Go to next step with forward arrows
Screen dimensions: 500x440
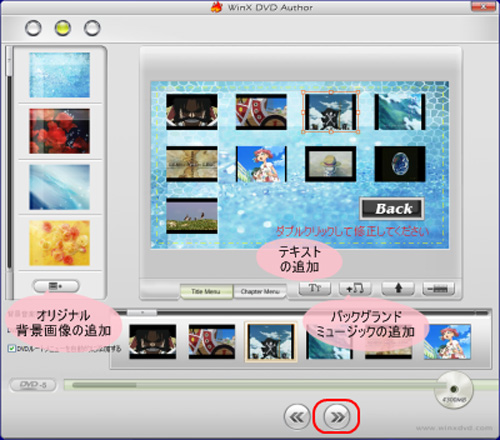click(x=337, y=416)
